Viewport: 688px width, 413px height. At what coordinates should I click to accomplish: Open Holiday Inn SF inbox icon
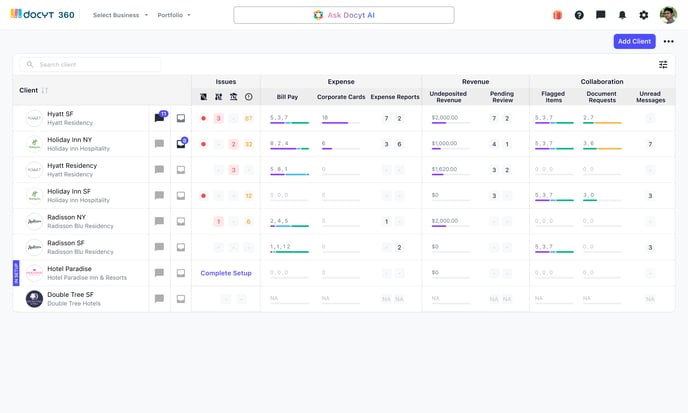(x=181, y=195)
